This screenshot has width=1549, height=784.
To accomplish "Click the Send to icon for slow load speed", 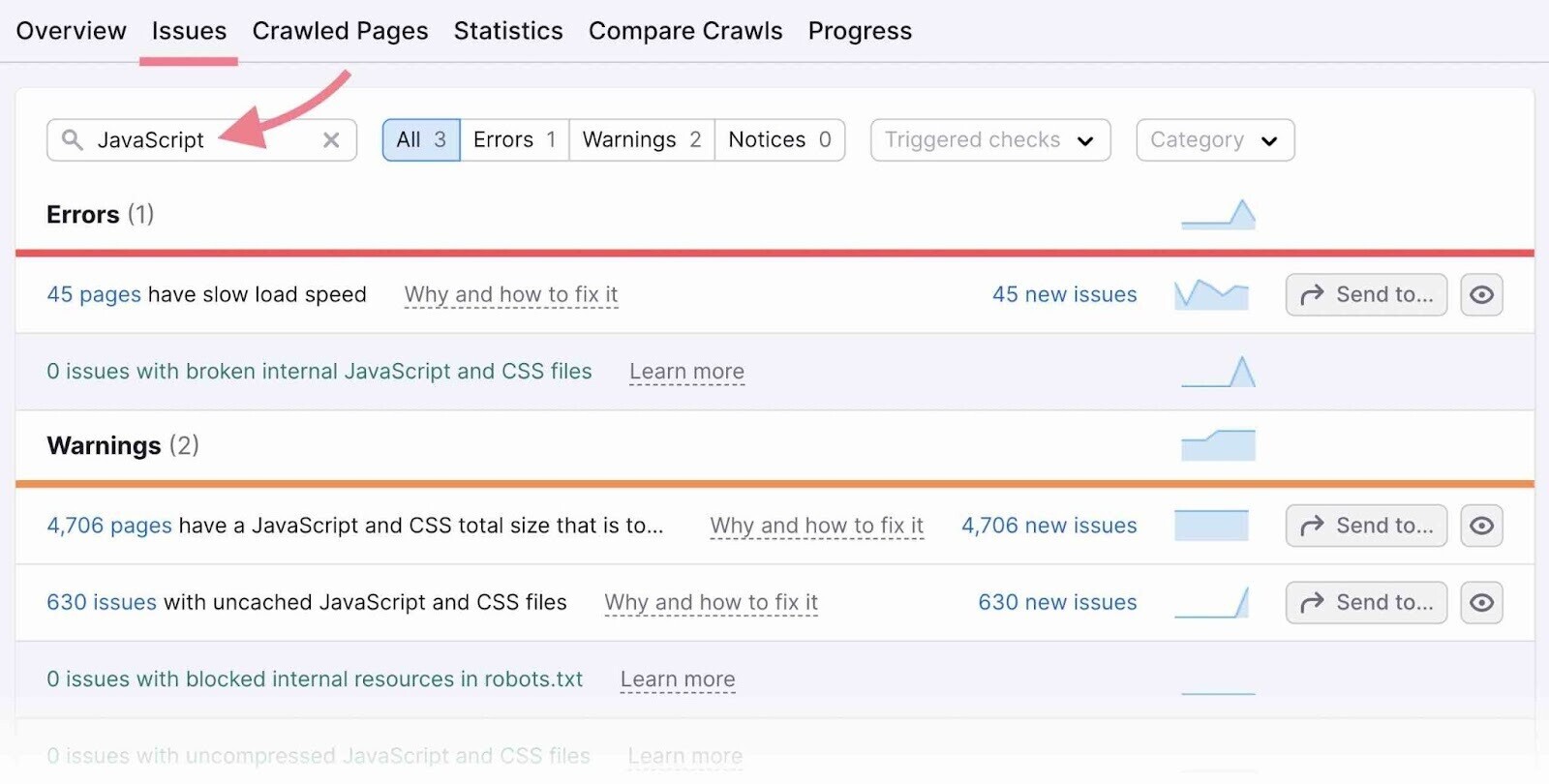I will click(1366, 294).
